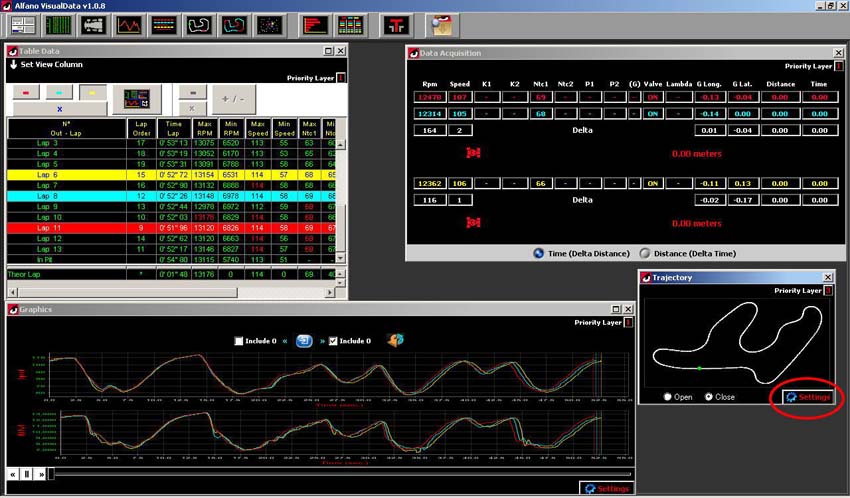Image resolution: width=850 pixels, height=498 pixels.
Task: Open the multicolor track map toolbar icon
Action: click(x=234, y=25)
